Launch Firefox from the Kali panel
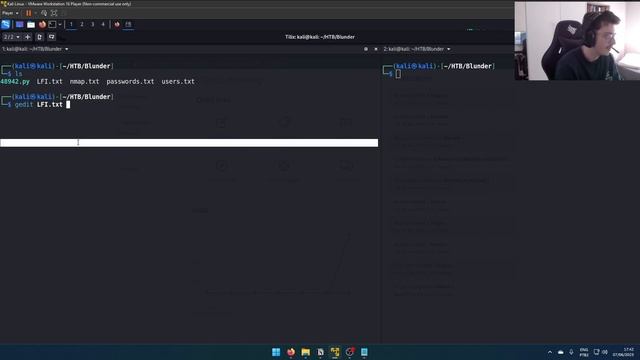Image resolution: width=640 pixels, height=360 pixels. tap(42, 24)
